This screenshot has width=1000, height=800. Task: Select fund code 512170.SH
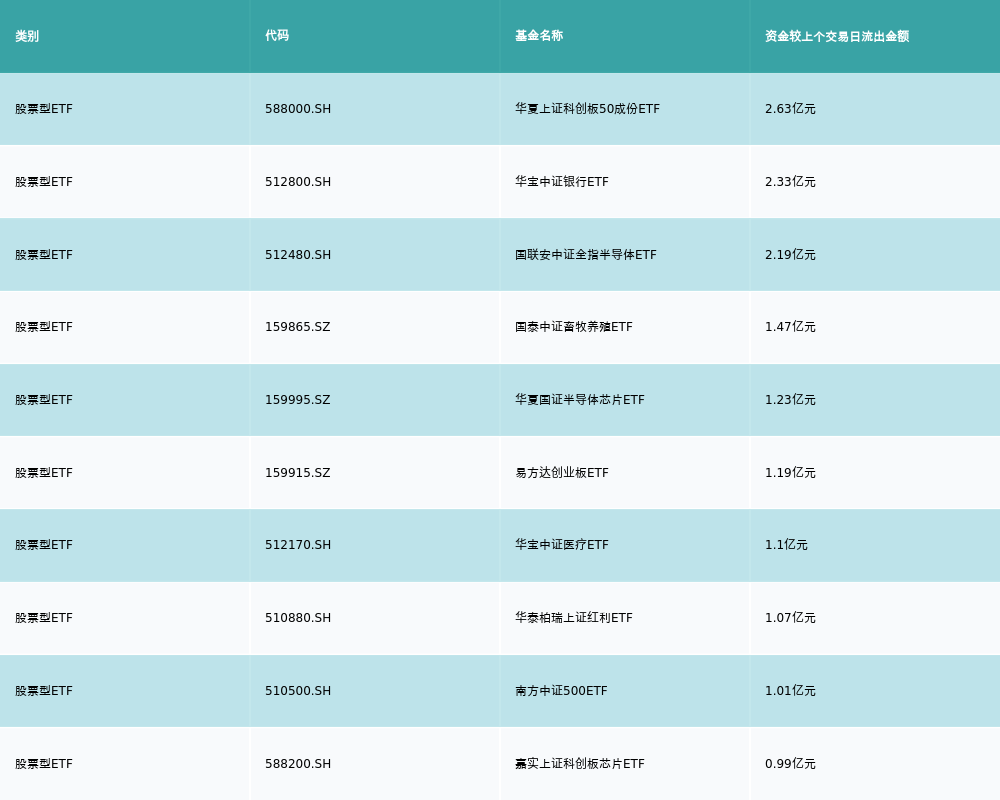pos(298,545)
